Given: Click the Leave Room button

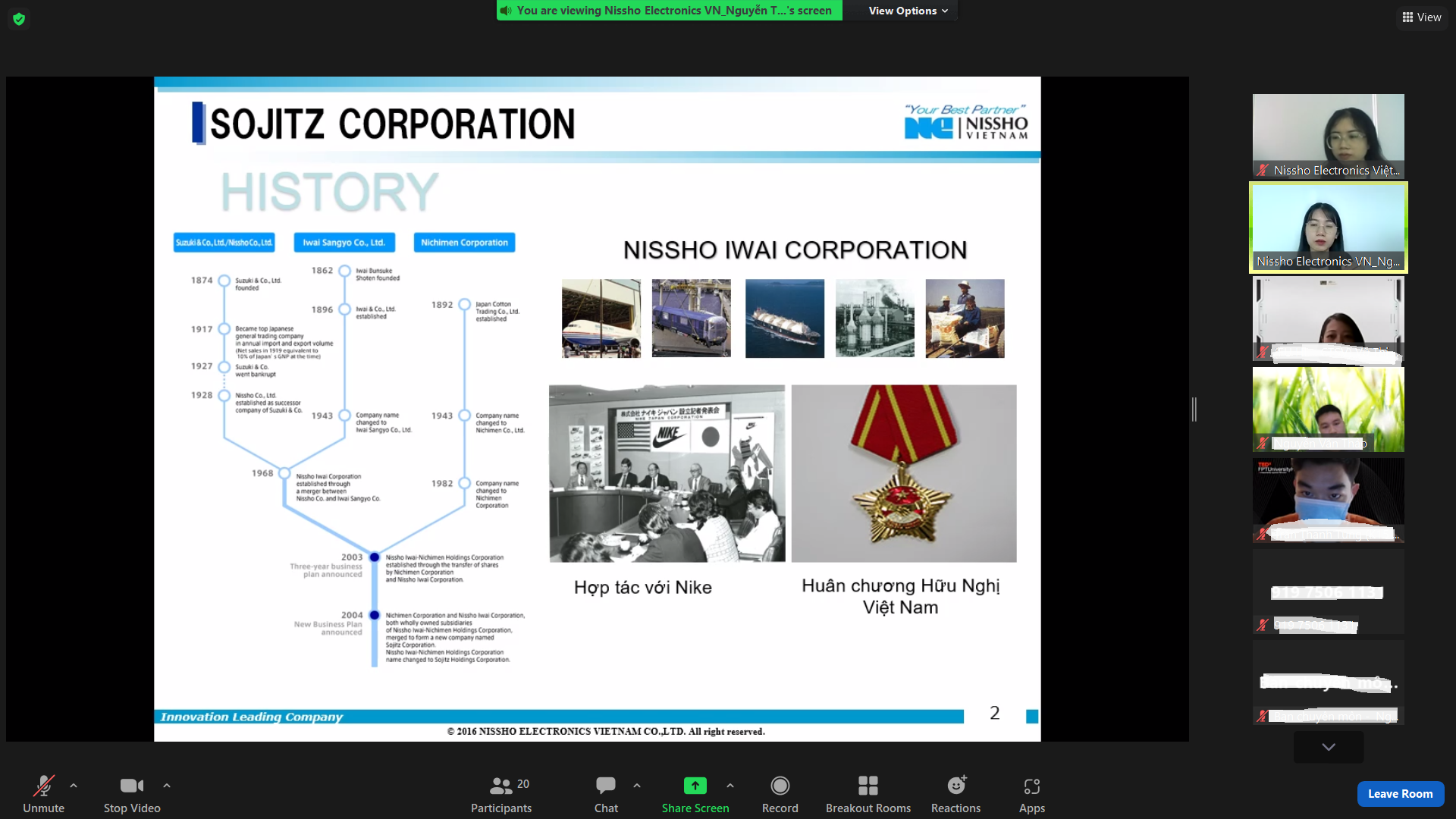Looking at the screenshot, I should (1400, 794).
